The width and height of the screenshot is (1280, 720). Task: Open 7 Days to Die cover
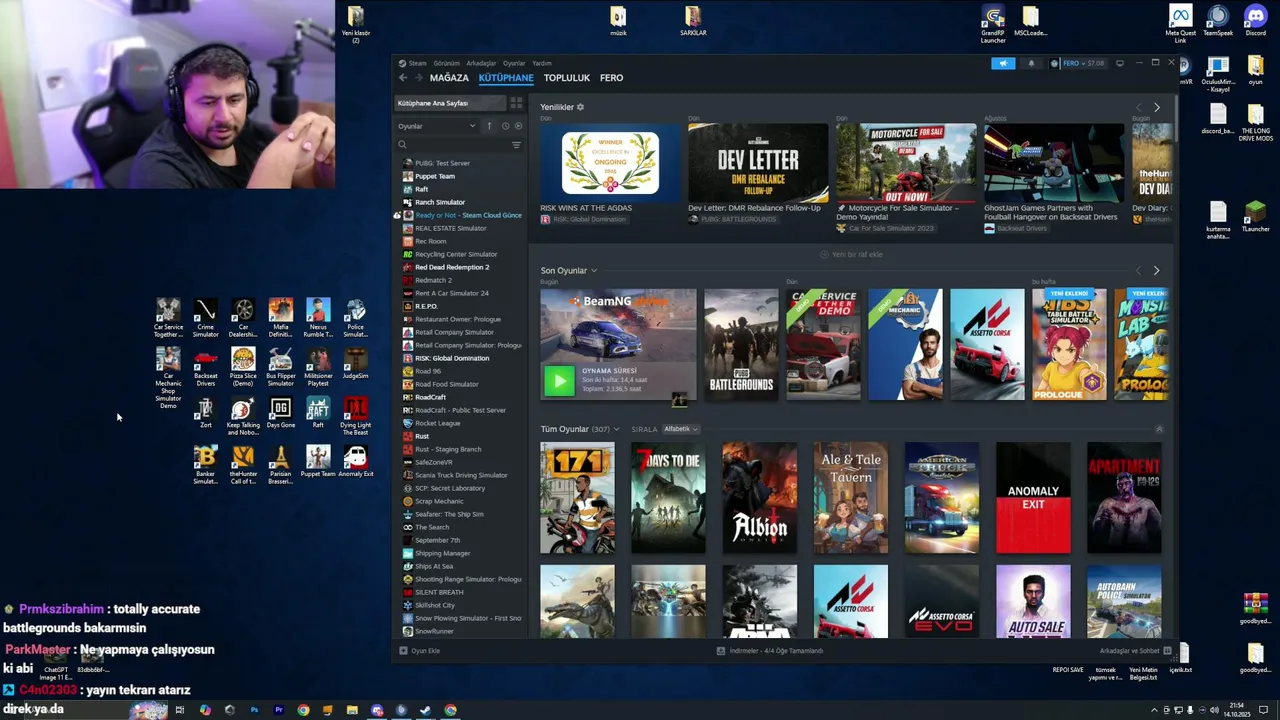point(668,498)
